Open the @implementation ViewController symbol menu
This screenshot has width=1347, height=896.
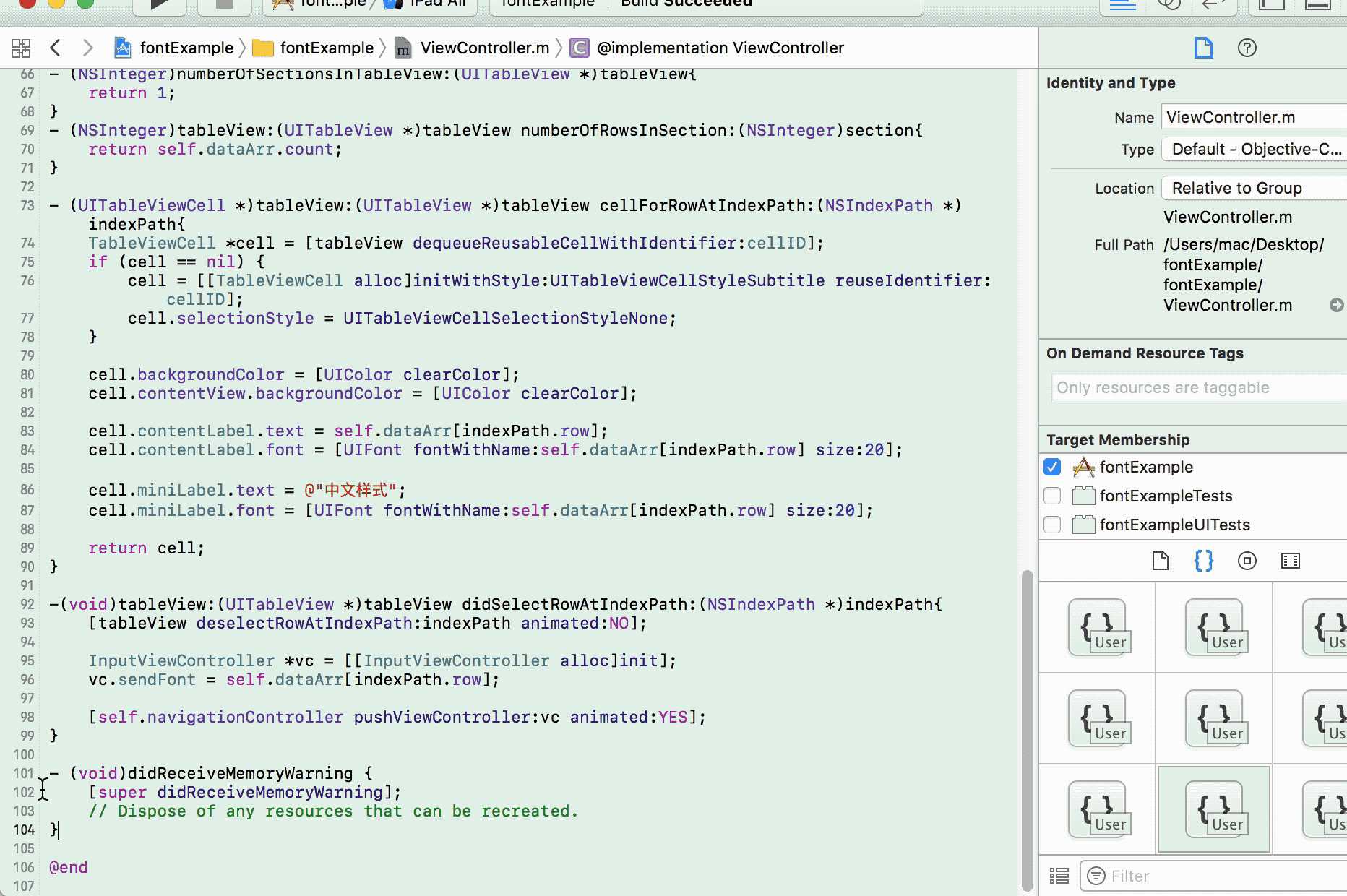pyautogui.click(x=707, y=48)
